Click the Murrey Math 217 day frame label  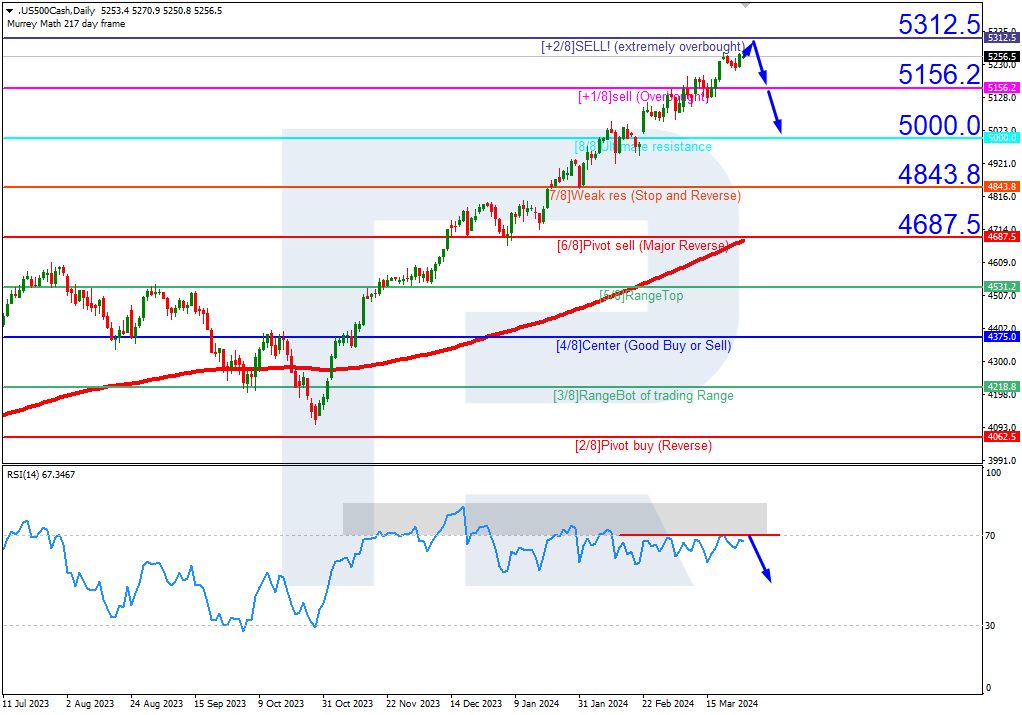click(66, 24)
